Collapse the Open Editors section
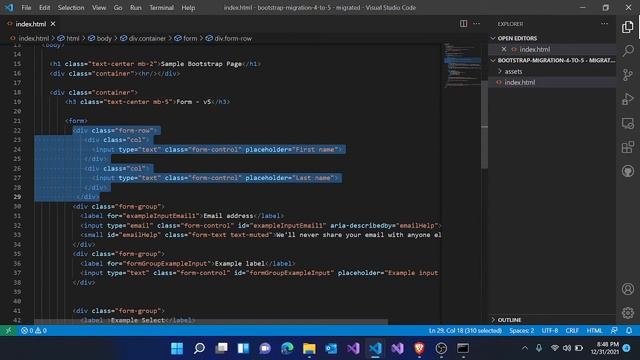640x360 pixels. point(517,38)
